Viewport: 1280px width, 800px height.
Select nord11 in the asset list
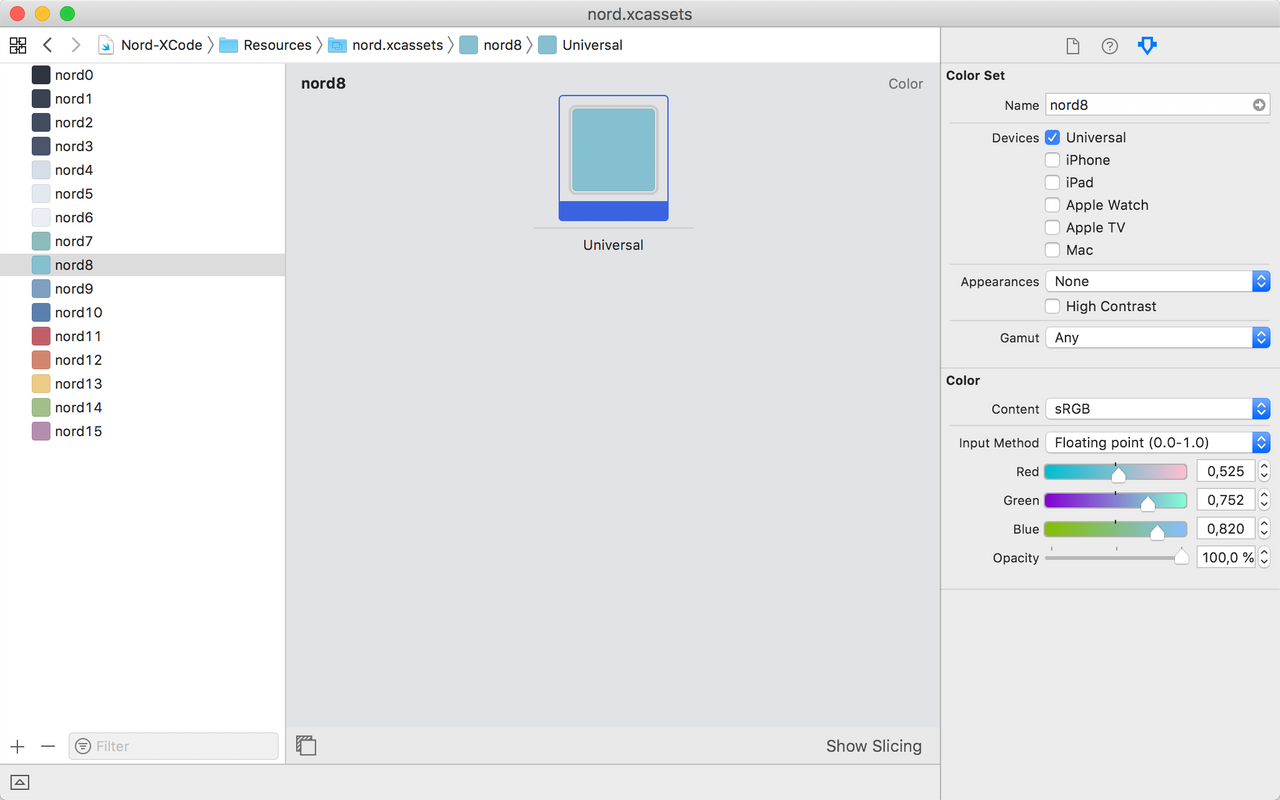click(78, 336)
